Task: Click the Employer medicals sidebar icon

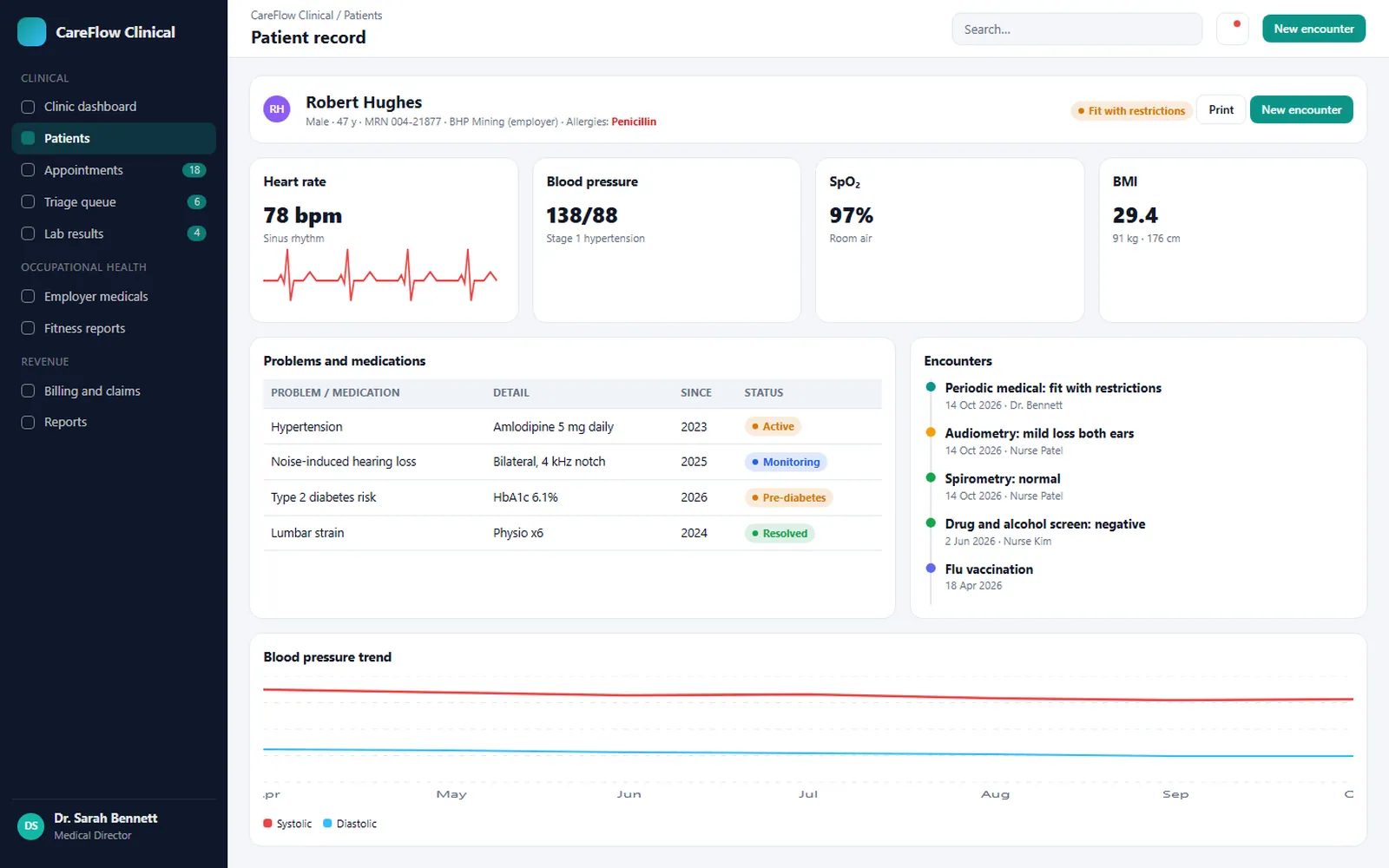Action: (x=28, y=297)
